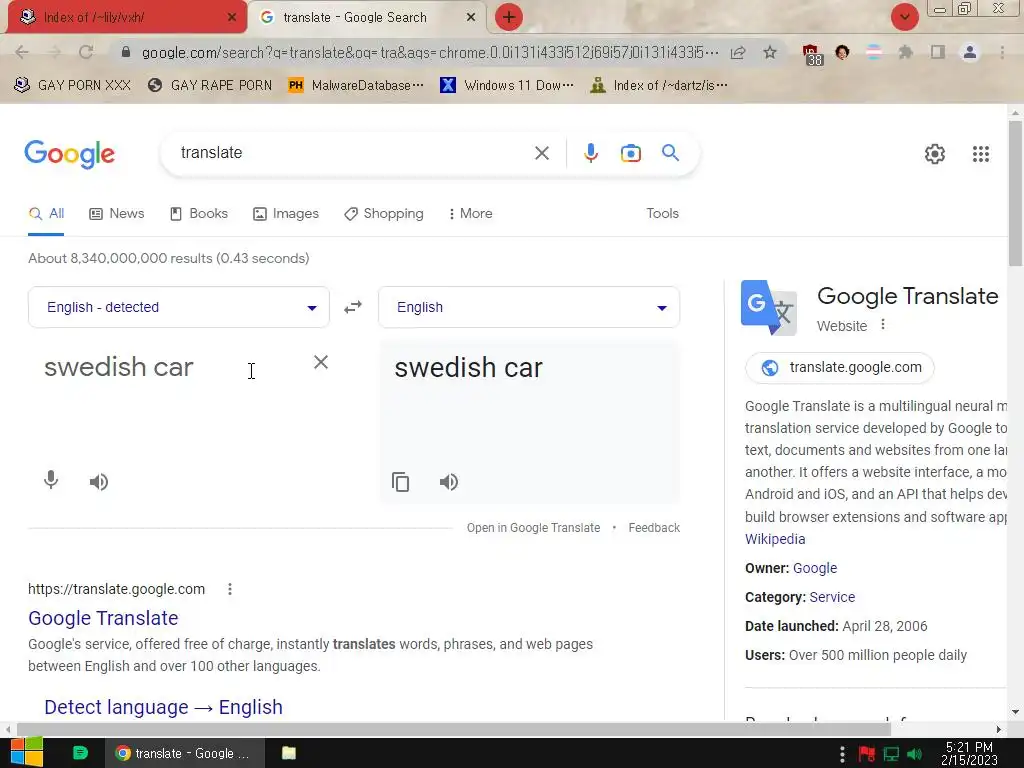Open more options next to Website label
This screenshot has height=768, width=1024.
coord(882,325)
